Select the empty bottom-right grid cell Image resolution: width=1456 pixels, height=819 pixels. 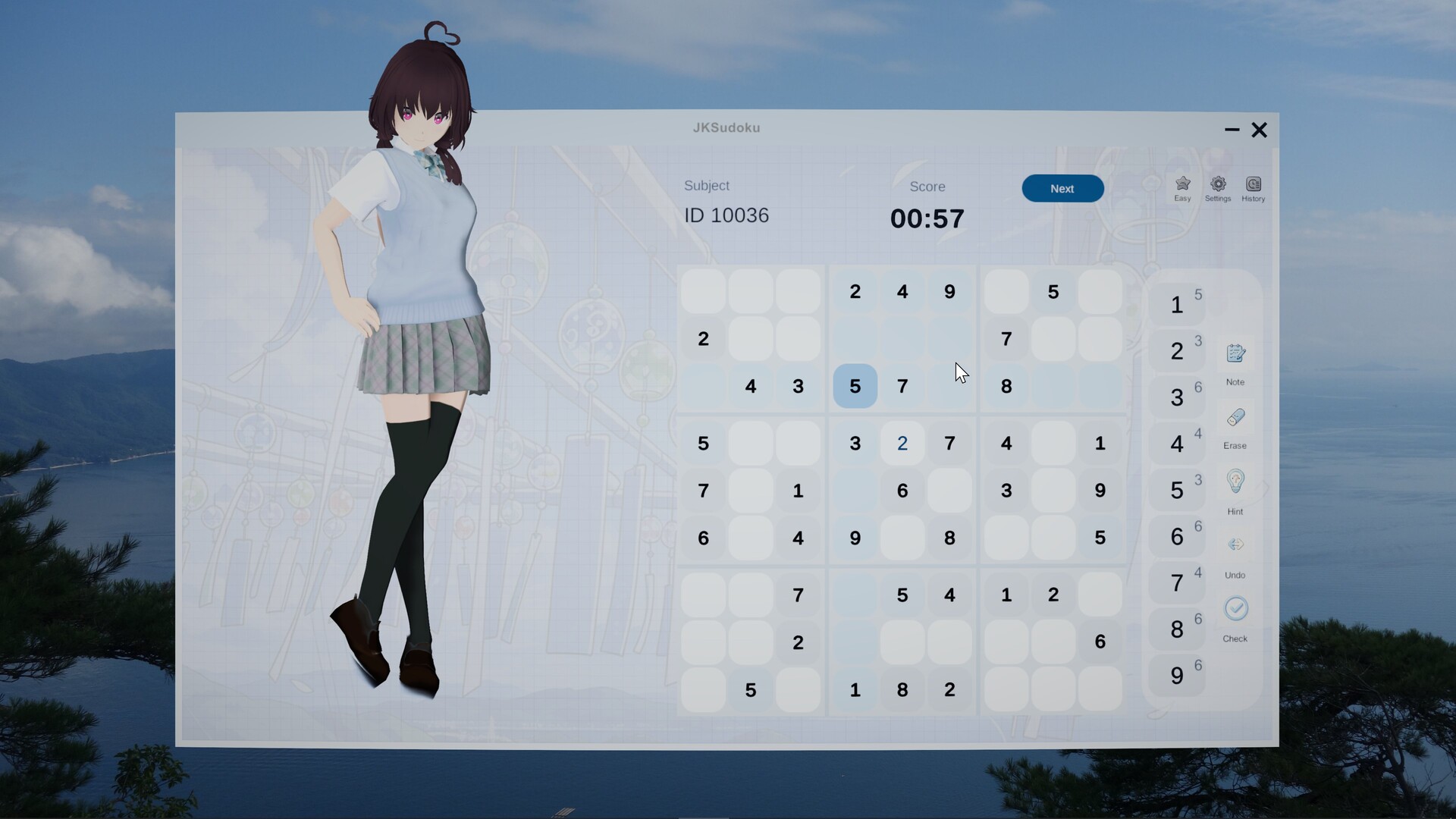coord(1100,689)
